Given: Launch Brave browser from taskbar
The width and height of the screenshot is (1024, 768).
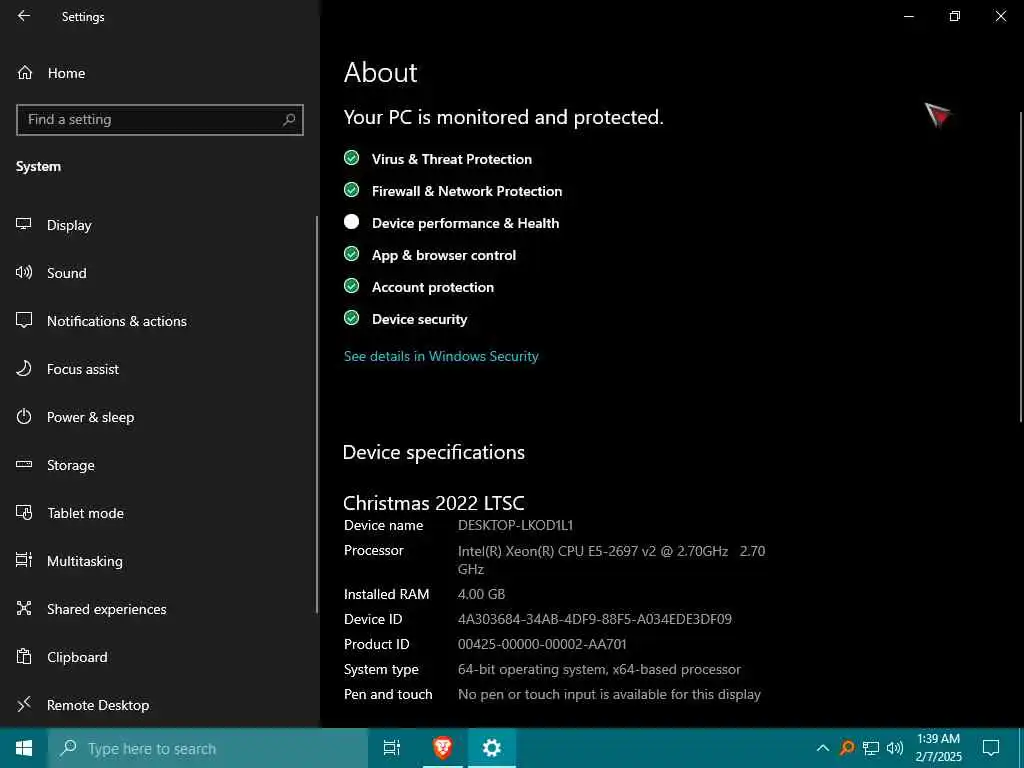Looking at the screenshot, I should (x=443, y=748).
